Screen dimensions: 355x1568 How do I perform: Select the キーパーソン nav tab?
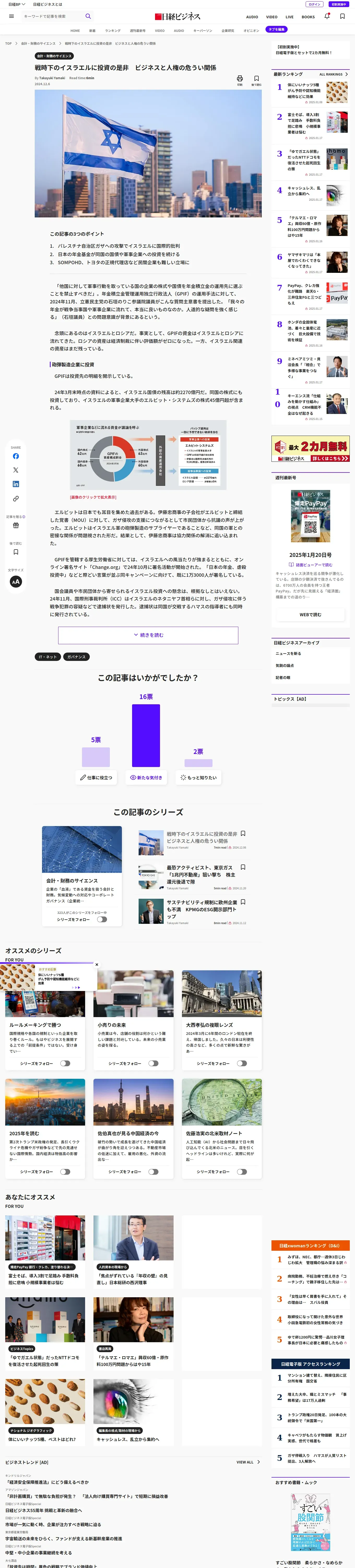point(203,30)
